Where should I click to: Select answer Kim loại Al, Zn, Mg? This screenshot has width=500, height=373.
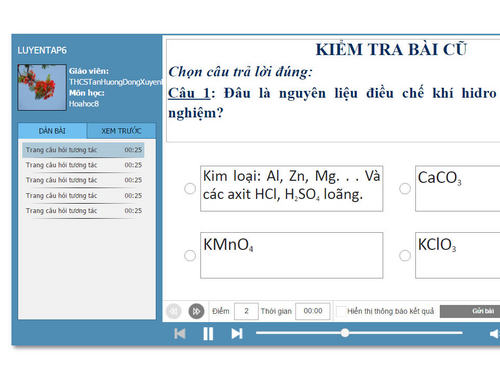point(190,189)
